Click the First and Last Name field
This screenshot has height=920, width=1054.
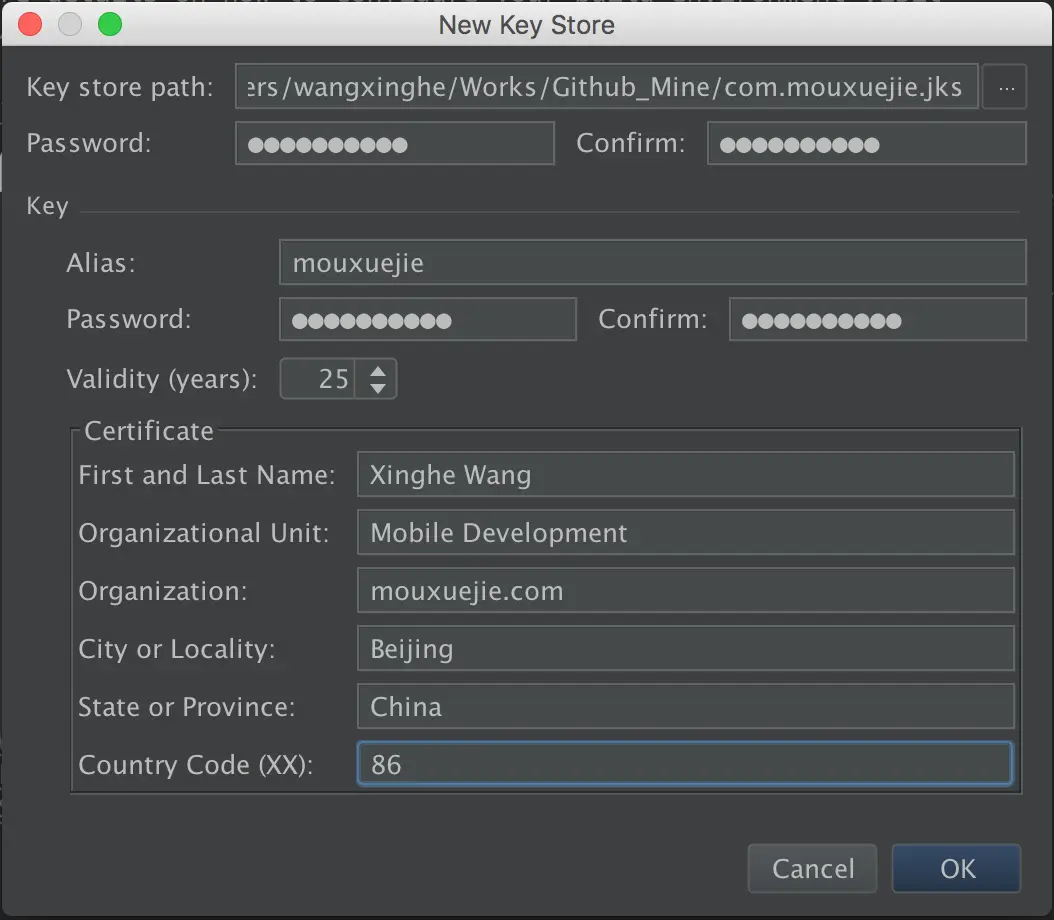685,474
